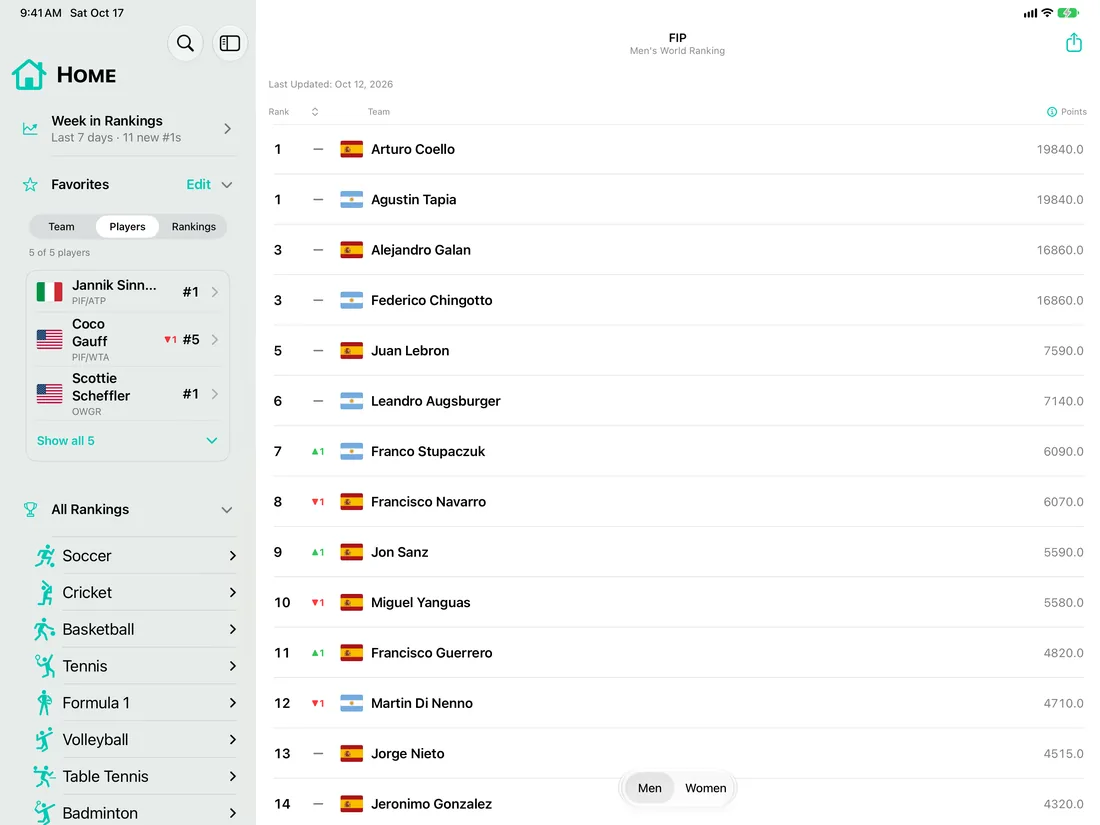Tap the Tennis player icon

[x=45, y=666]
